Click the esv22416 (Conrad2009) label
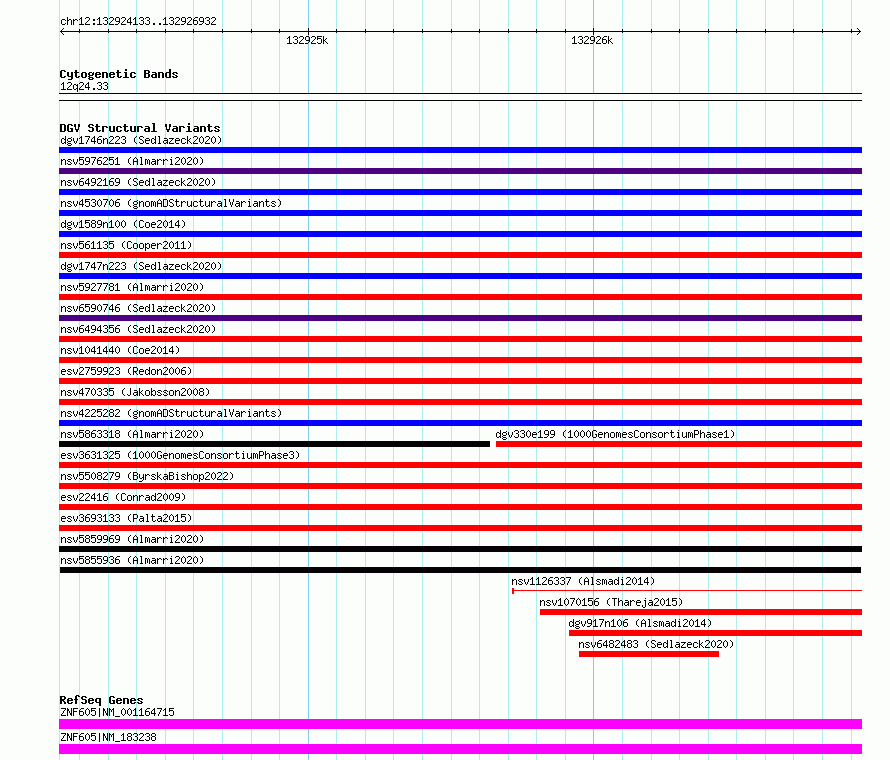890x760 pixels. click(x=123, y=497)
